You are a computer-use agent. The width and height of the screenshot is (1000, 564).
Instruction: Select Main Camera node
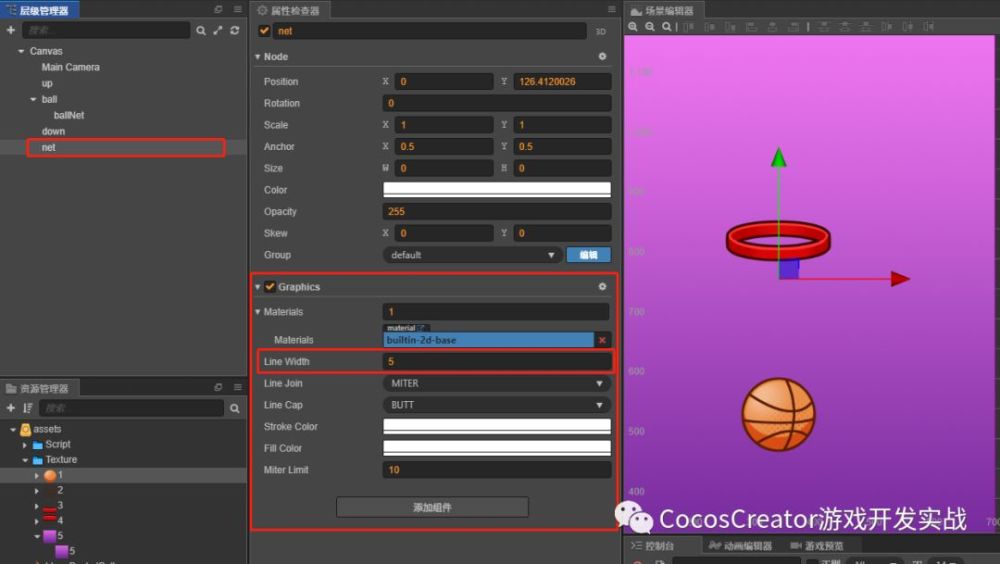click(71, 67)
